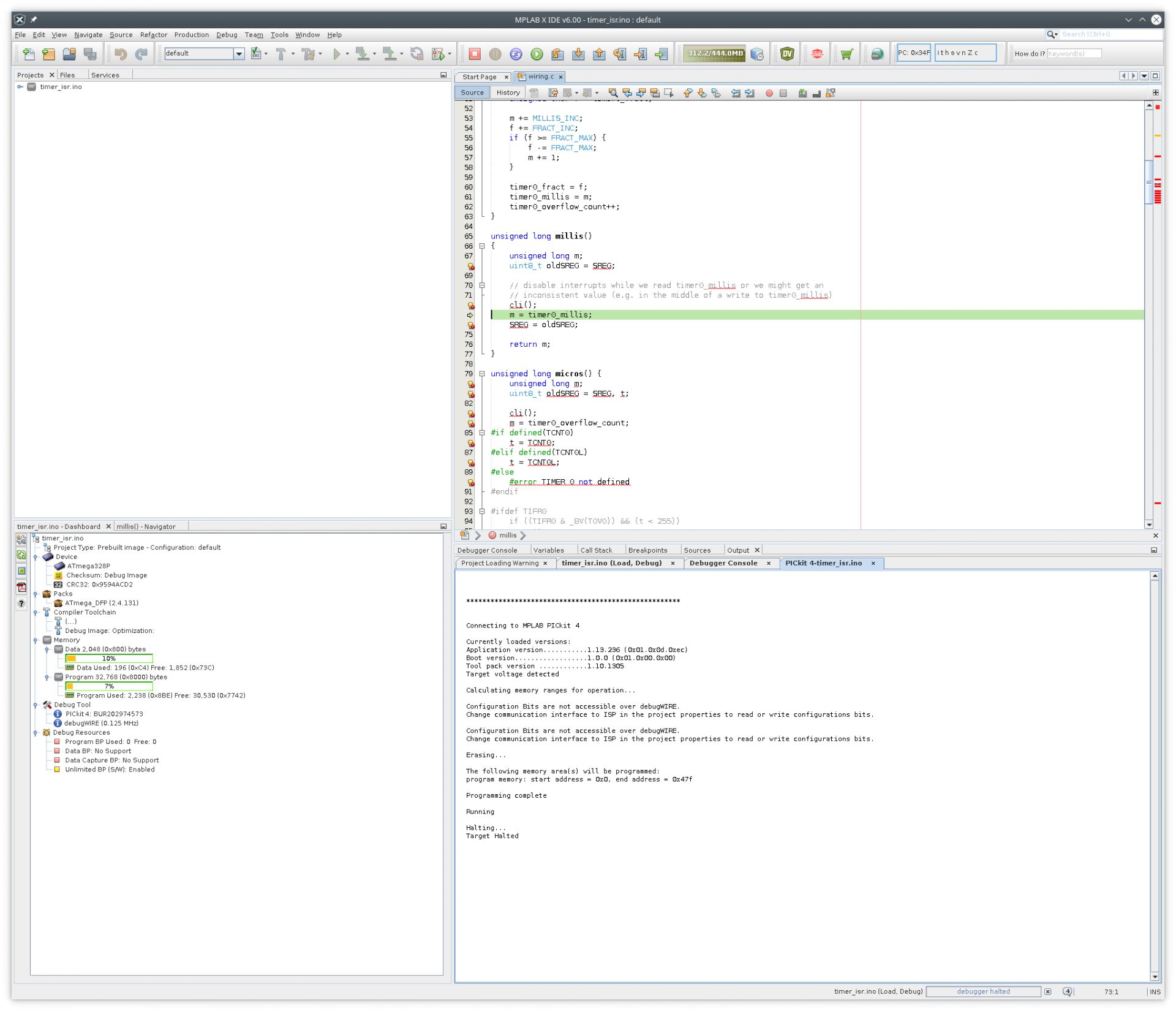Switch to the Breakpoints tab

[647, 551]
